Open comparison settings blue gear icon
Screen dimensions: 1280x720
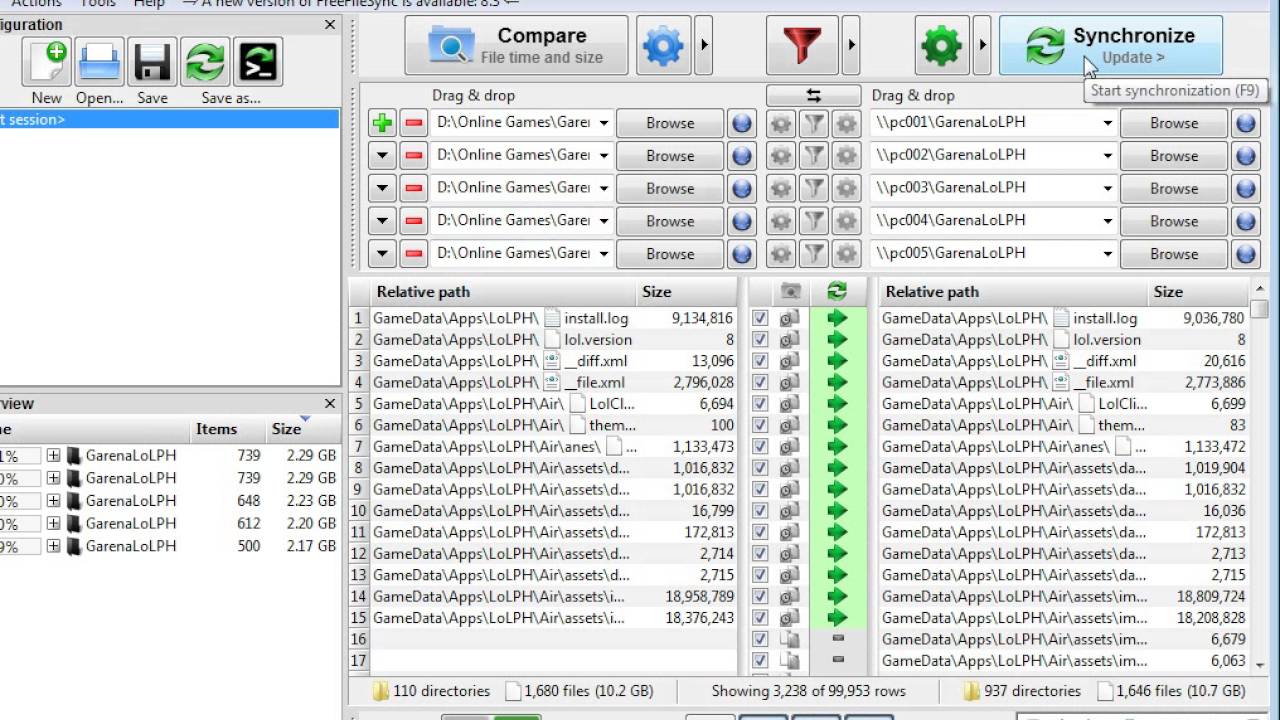(x=663, y=46)
